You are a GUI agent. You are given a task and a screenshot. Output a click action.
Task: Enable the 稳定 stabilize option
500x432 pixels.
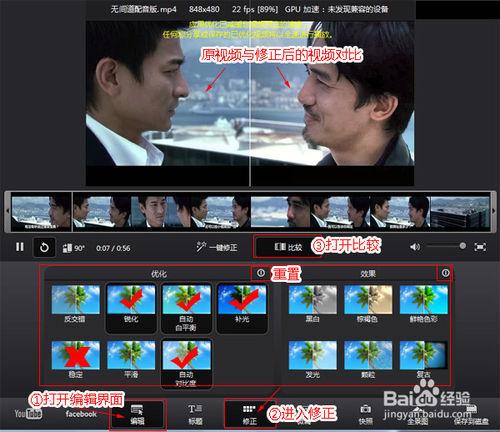coord(76,359)
